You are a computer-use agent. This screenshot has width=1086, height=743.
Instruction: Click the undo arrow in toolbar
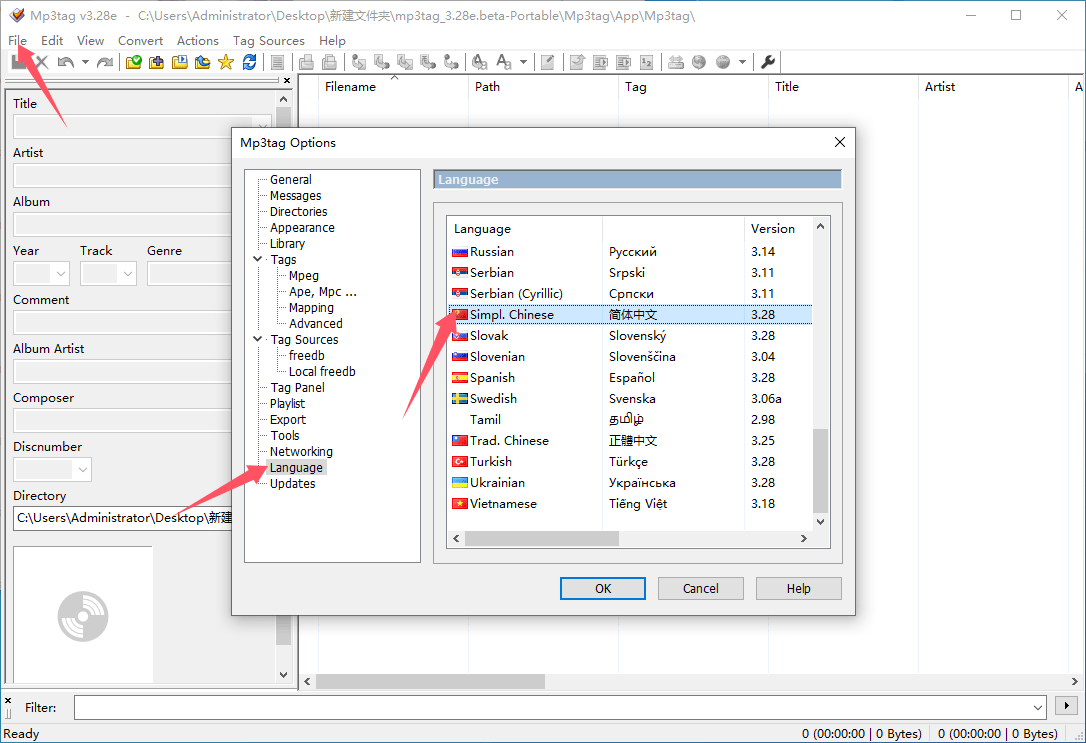(65, 62)
